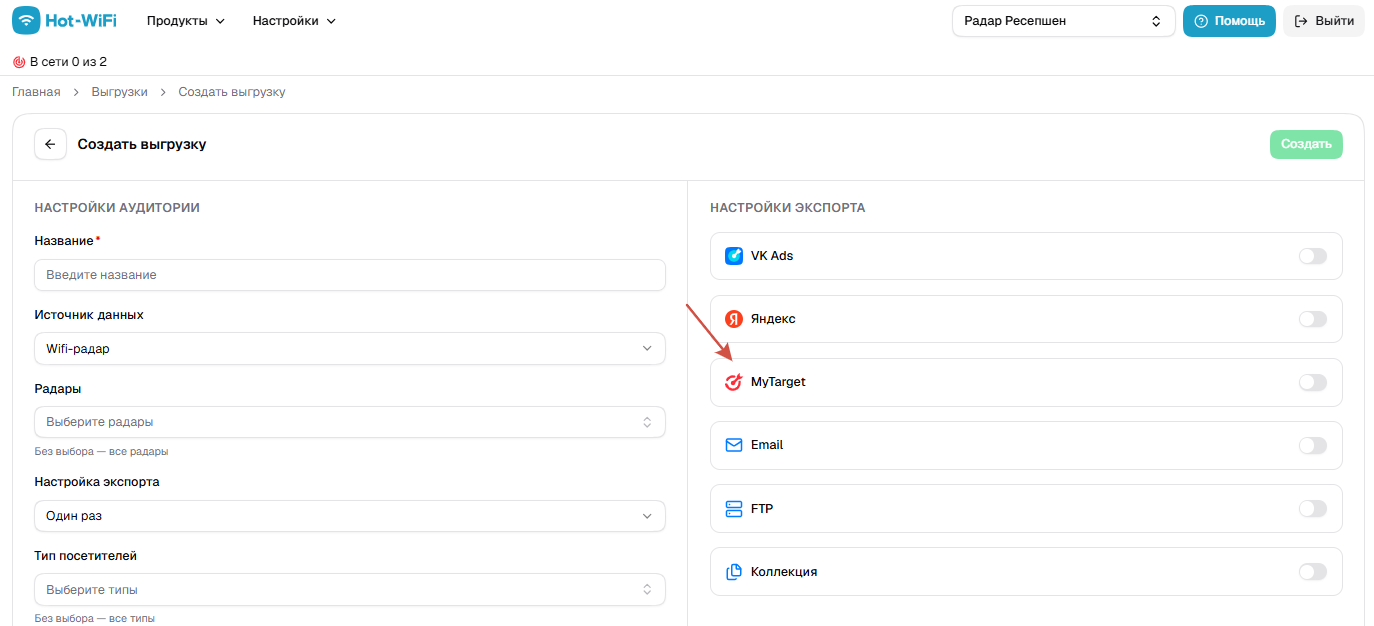Click the back arrow beside Создать выгрузку
The height and width of the screenshot is (626, 1374).
[50, 144]
